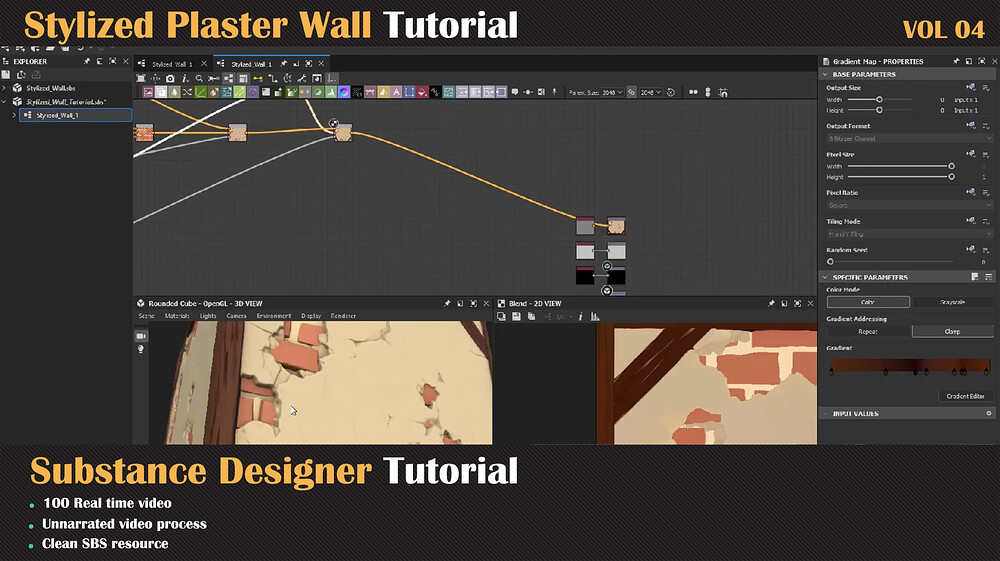Click the save image icon in 2D view
Viewport: 1000px width, 561px height.
[517, 317]
